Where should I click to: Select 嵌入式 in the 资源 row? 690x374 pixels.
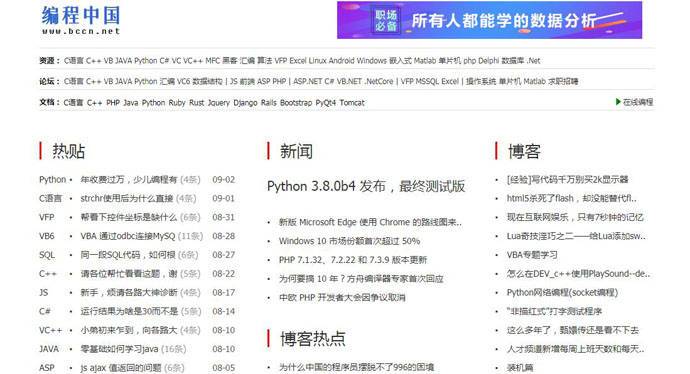[400, 61]
